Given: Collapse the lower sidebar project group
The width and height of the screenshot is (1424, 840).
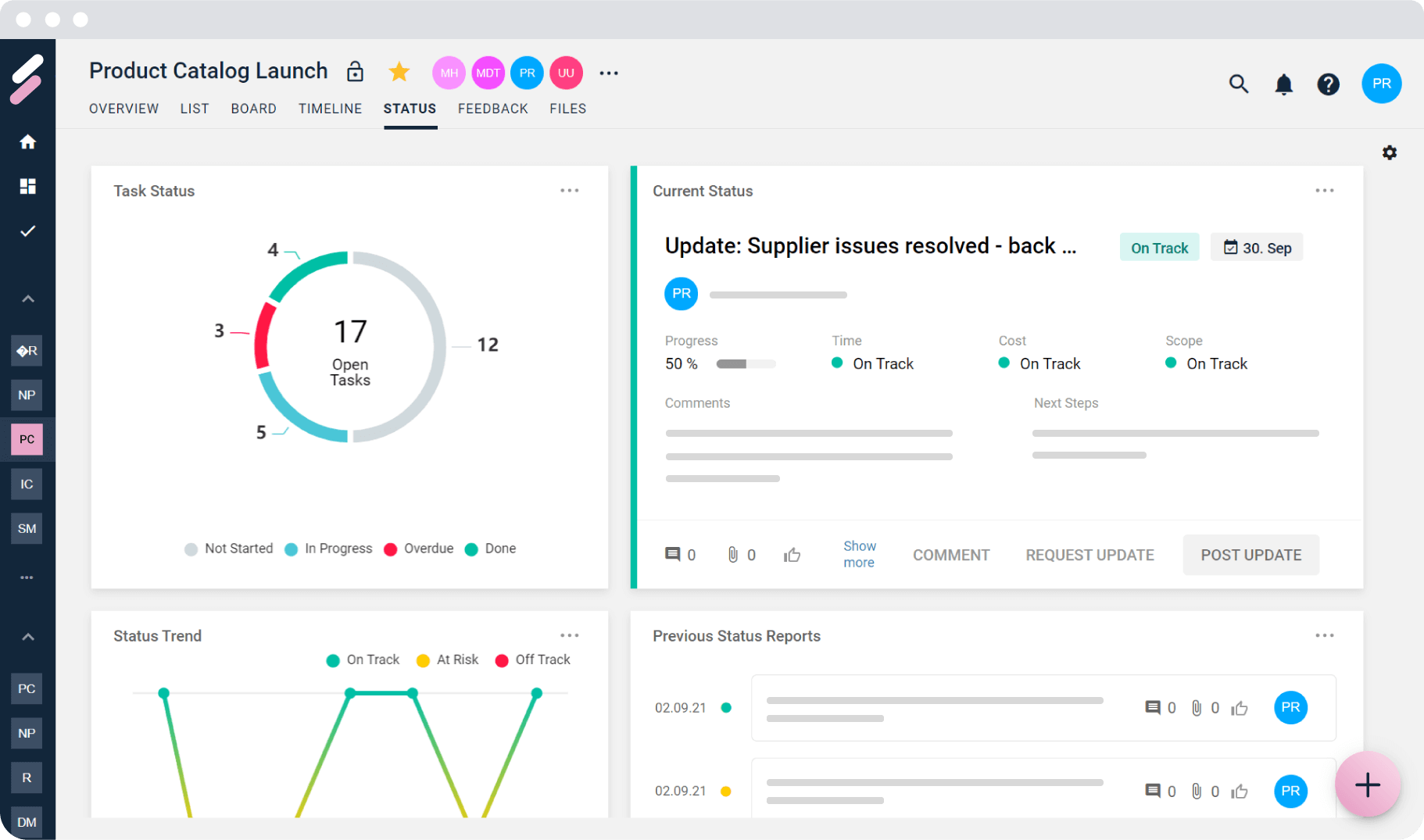Looking at the screenshot, I should point(27,637).
